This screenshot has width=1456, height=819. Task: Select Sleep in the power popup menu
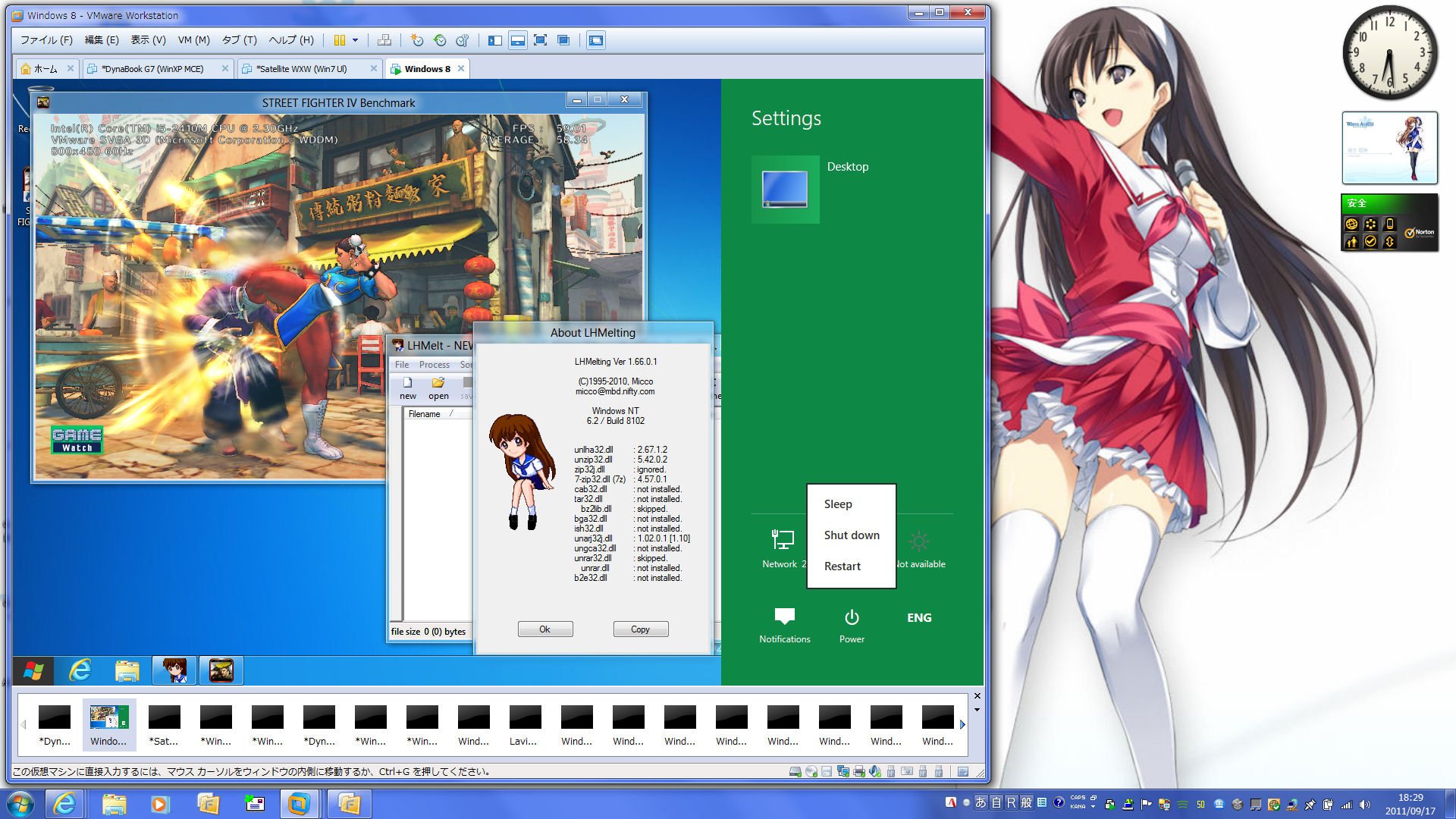pyautogui.click(x=838, y=504)
